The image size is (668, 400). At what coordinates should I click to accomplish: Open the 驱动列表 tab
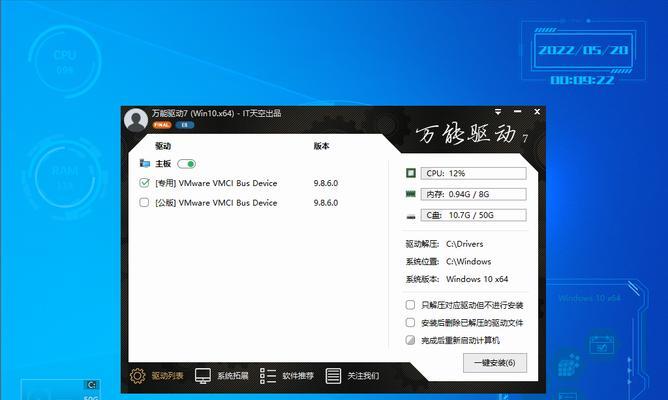[x=167, y=376]
